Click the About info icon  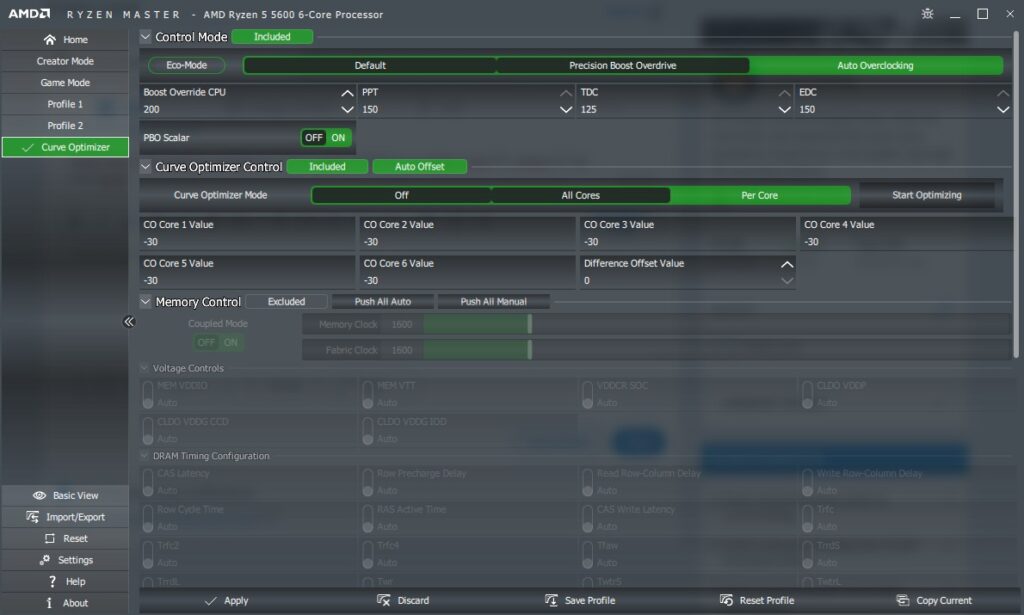(x=49, y=603)
